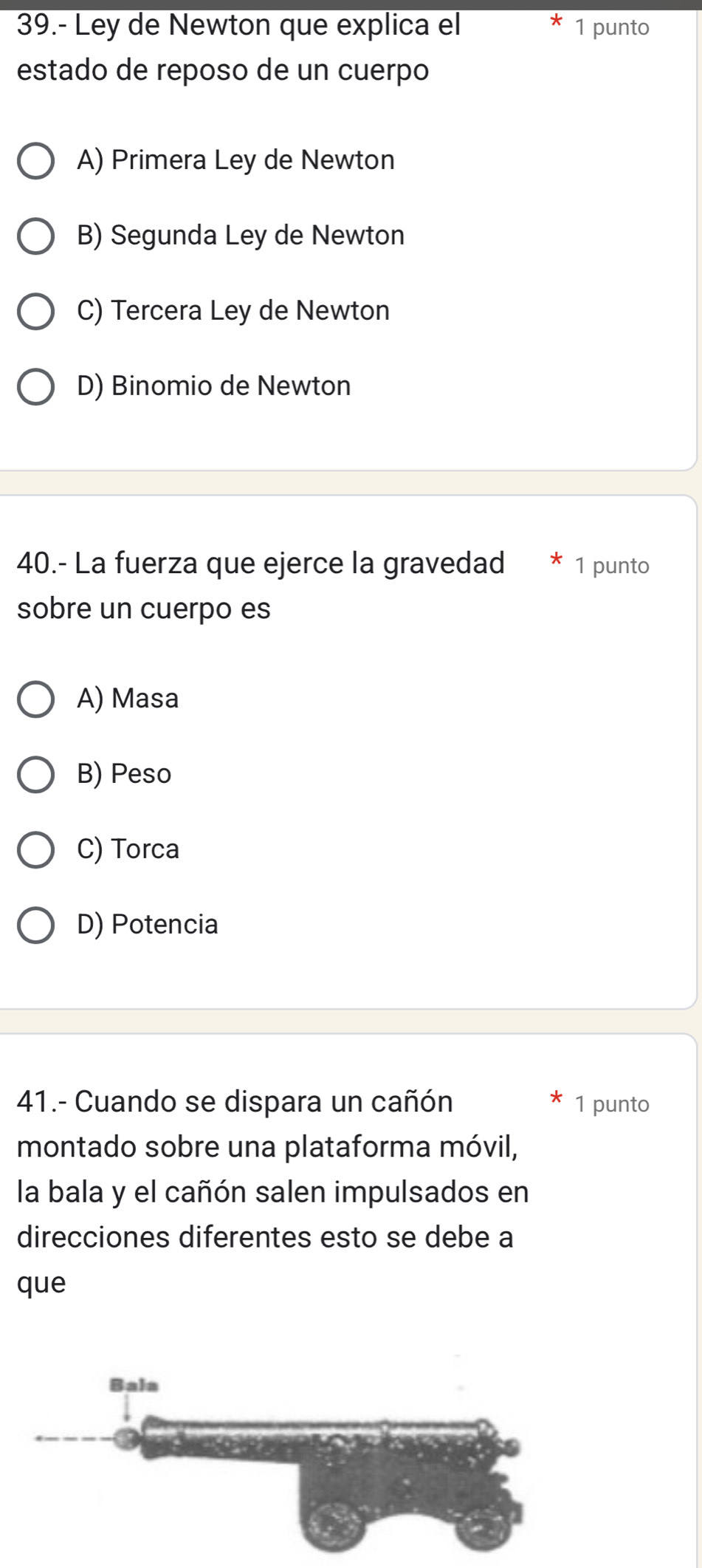The height and width of the screenshot is (1568, 702).
Task: Pick the Tercera Ley de Newton radio button
Action: tap(35, 312)
